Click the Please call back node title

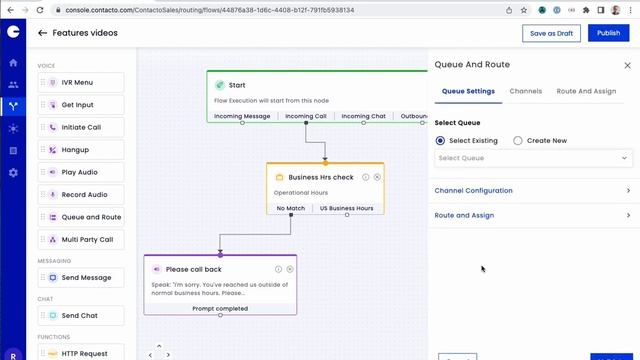[193, 269]
